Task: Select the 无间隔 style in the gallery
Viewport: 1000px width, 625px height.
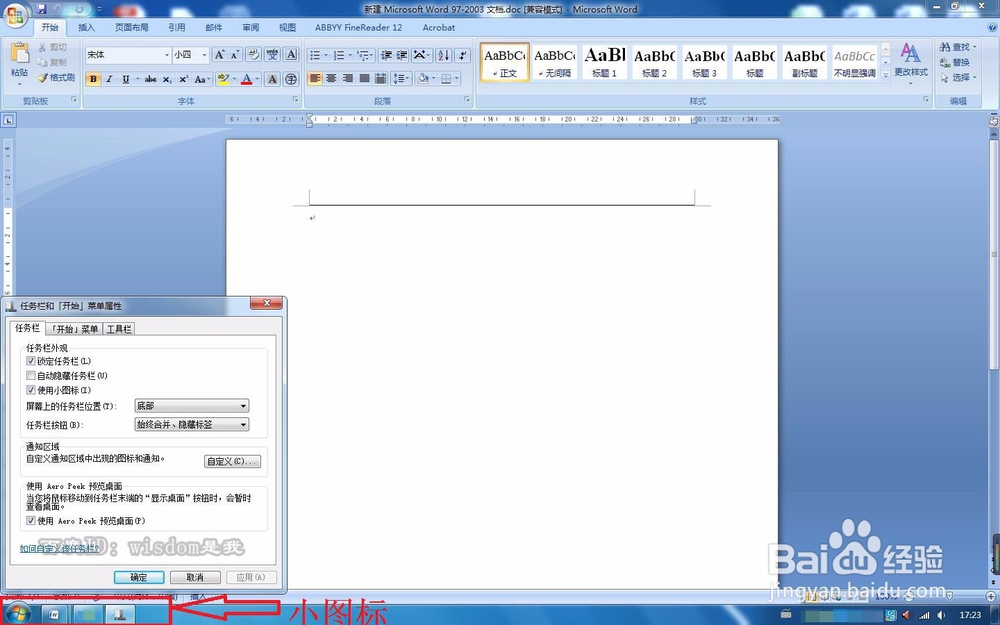Action: click(554, 62)
